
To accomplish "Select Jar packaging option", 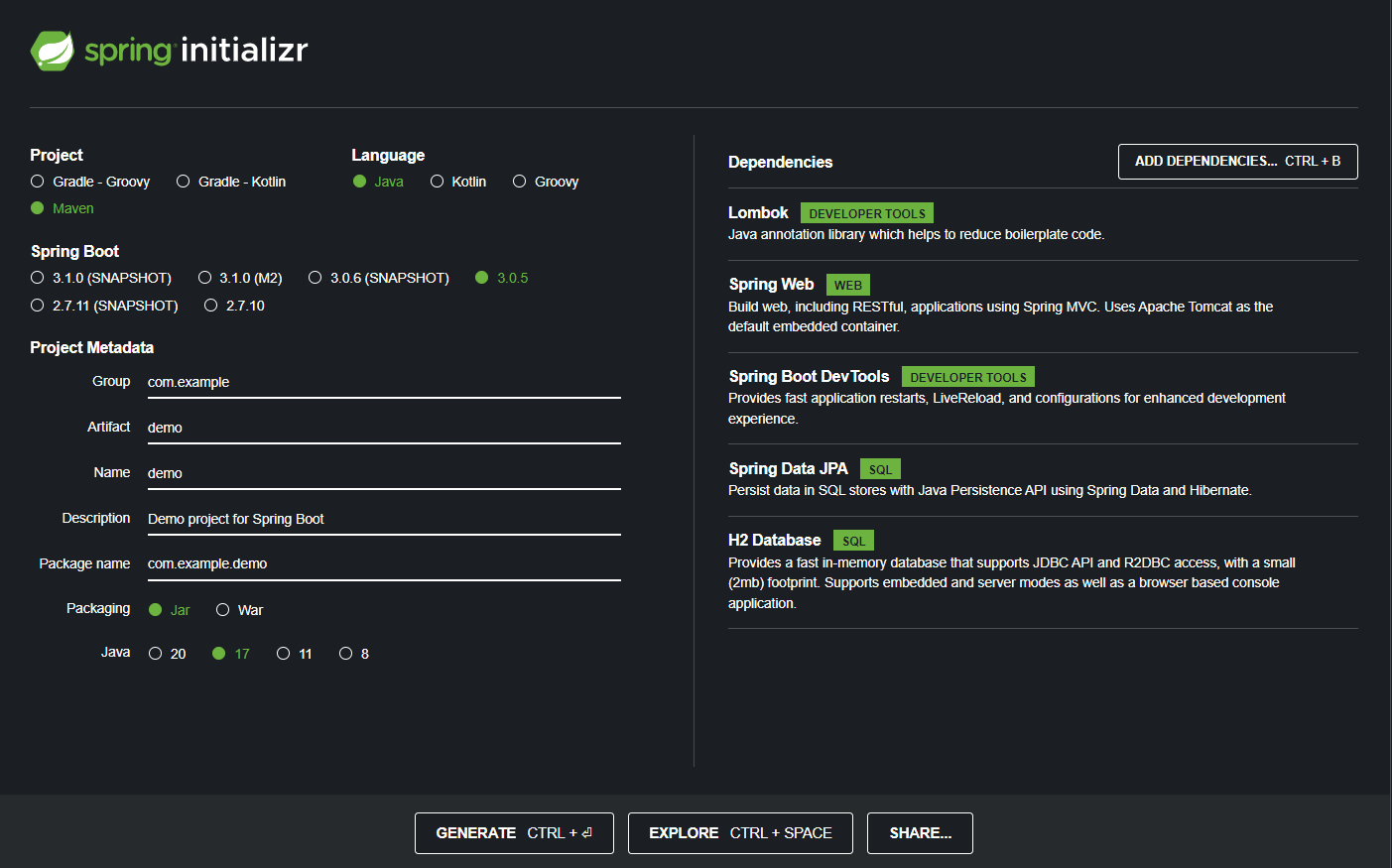I will 169,610.
